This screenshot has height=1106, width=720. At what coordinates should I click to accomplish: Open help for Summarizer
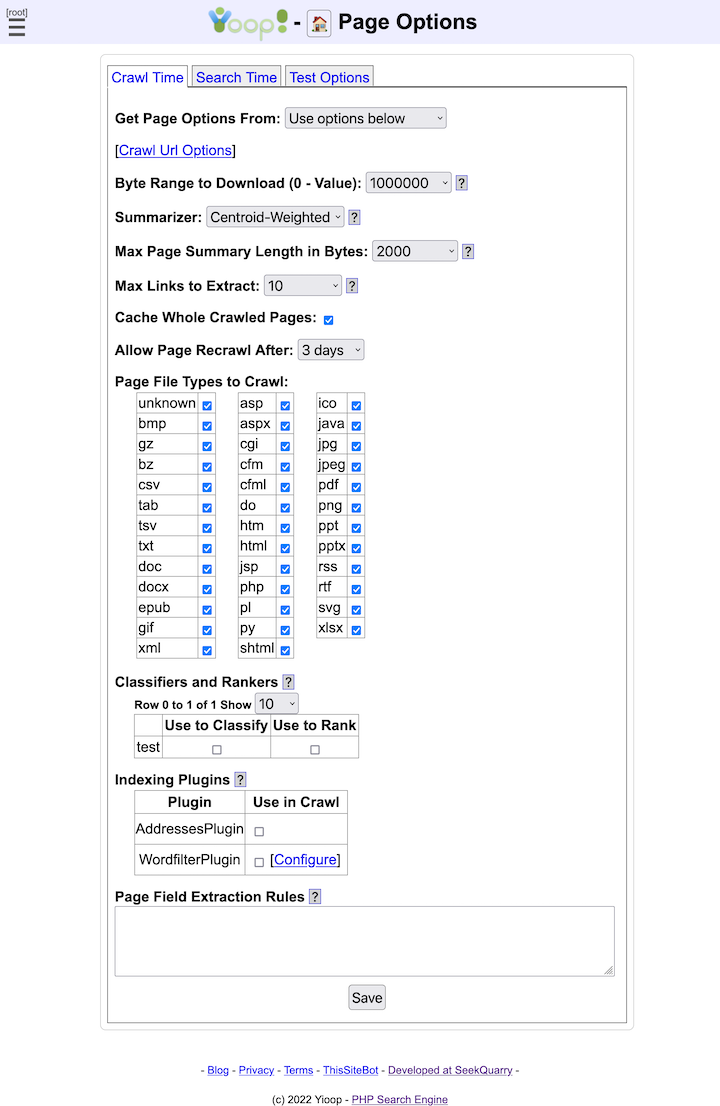click(x=355, y=217)
